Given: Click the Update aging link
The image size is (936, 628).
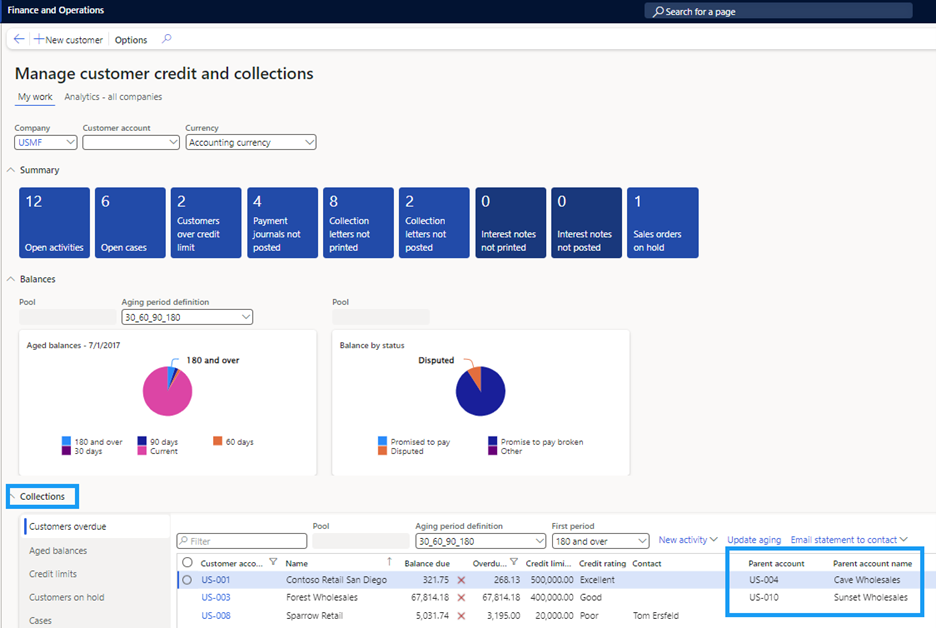Looking at the screenshot, I should [x=754, y=540].
